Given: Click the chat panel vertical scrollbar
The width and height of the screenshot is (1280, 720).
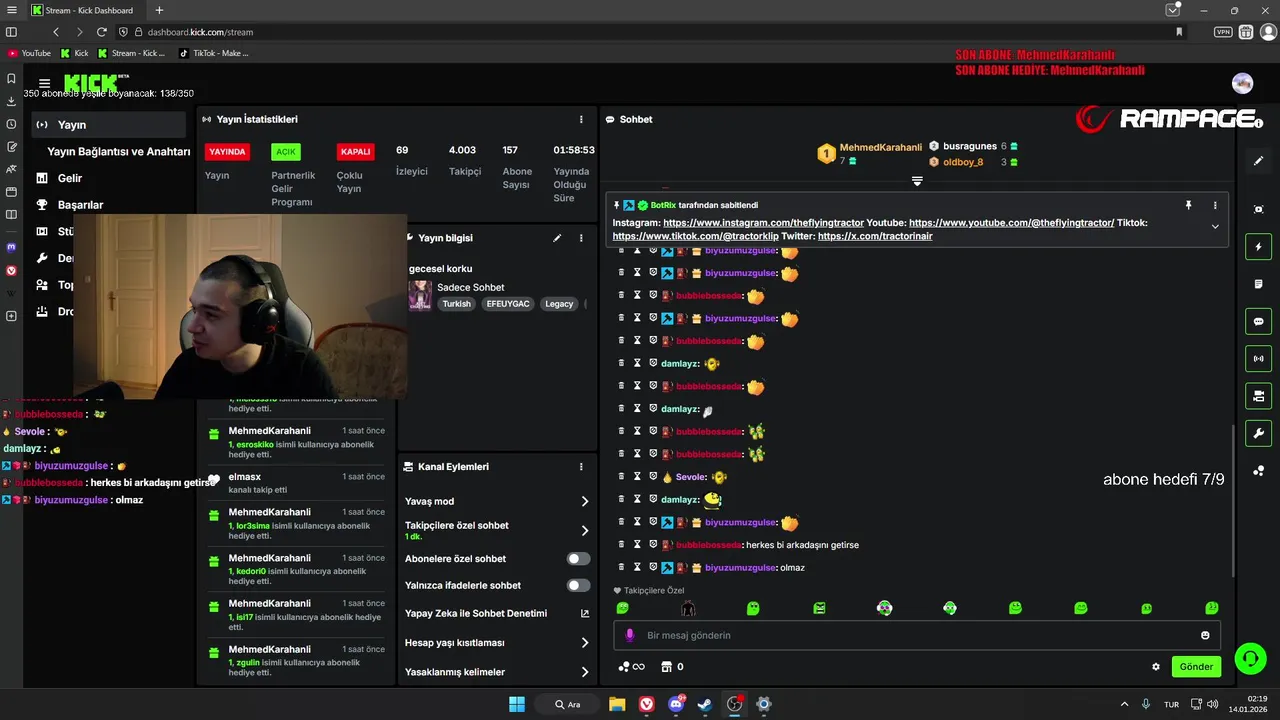Looking at the screenshot, I should pyautogui.click(x=1232, y=500).
